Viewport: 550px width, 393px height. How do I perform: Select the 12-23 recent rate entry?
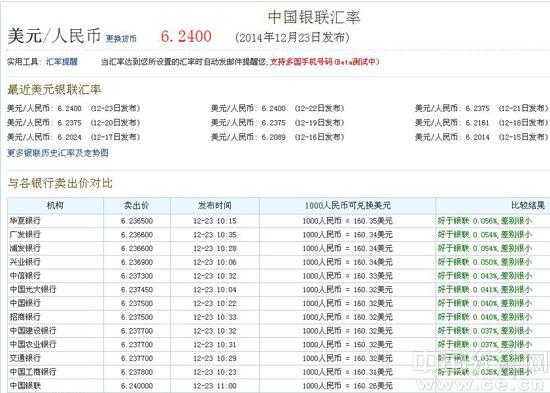[74, 108]
